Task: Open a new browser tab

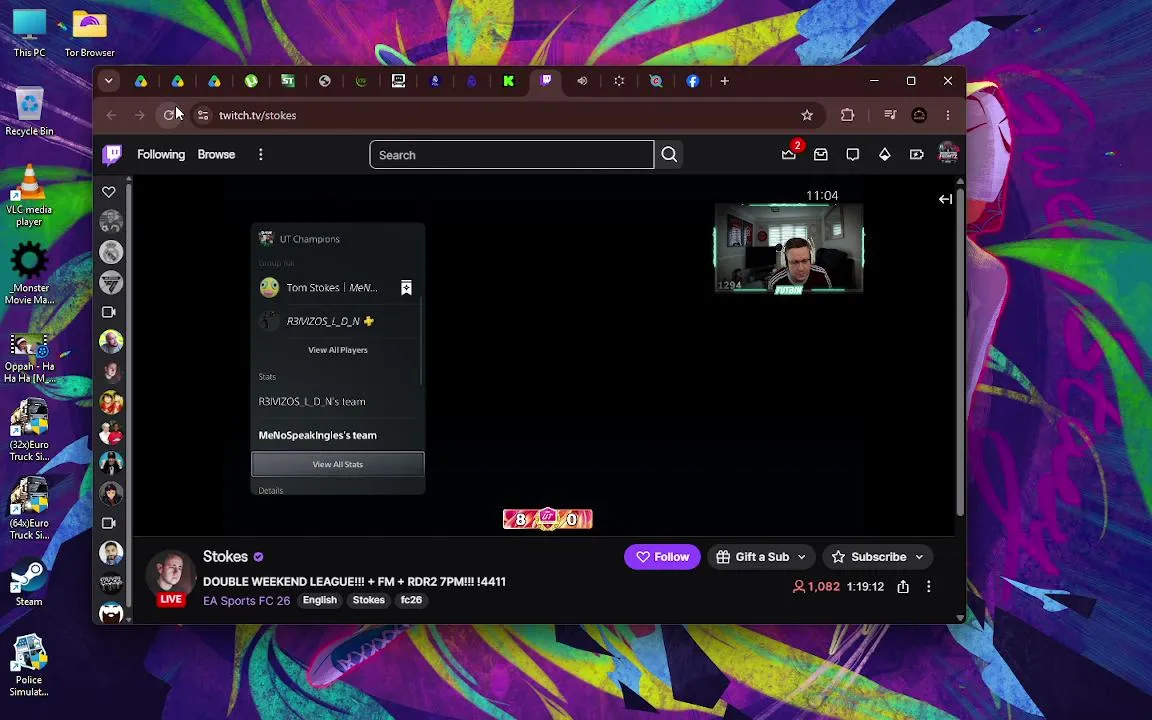Action: click(x=724, y=81)
